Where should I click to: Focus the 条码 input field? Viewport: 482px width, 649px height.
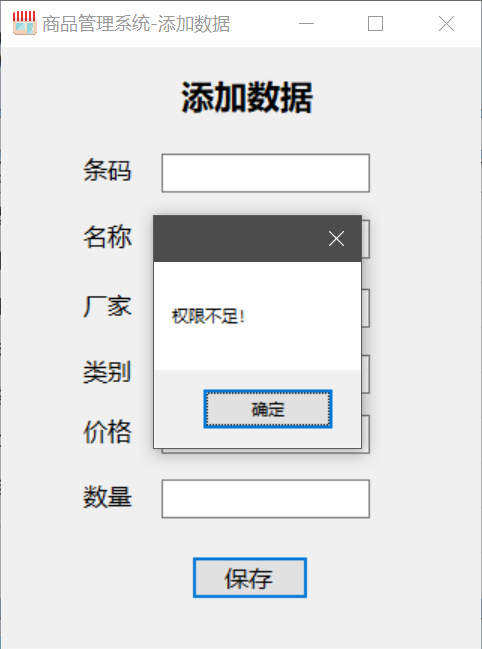pos(266,173)
